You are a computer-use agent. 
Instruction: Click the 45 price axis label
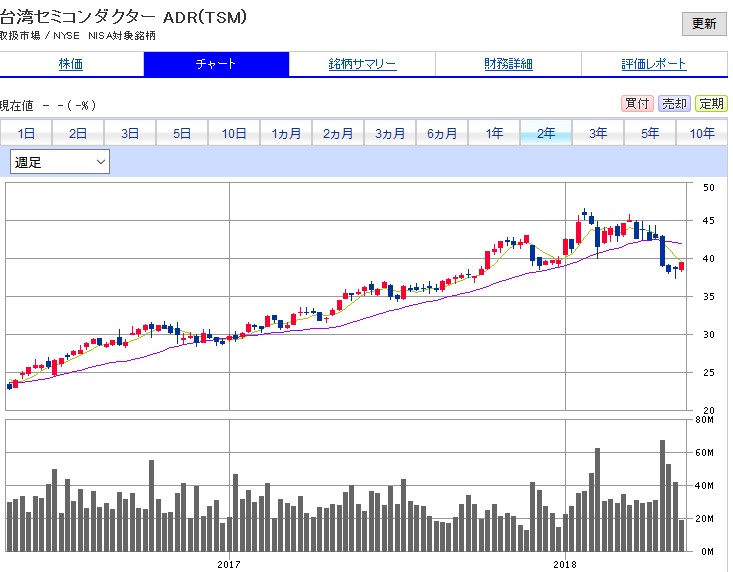tap(709, 221)
